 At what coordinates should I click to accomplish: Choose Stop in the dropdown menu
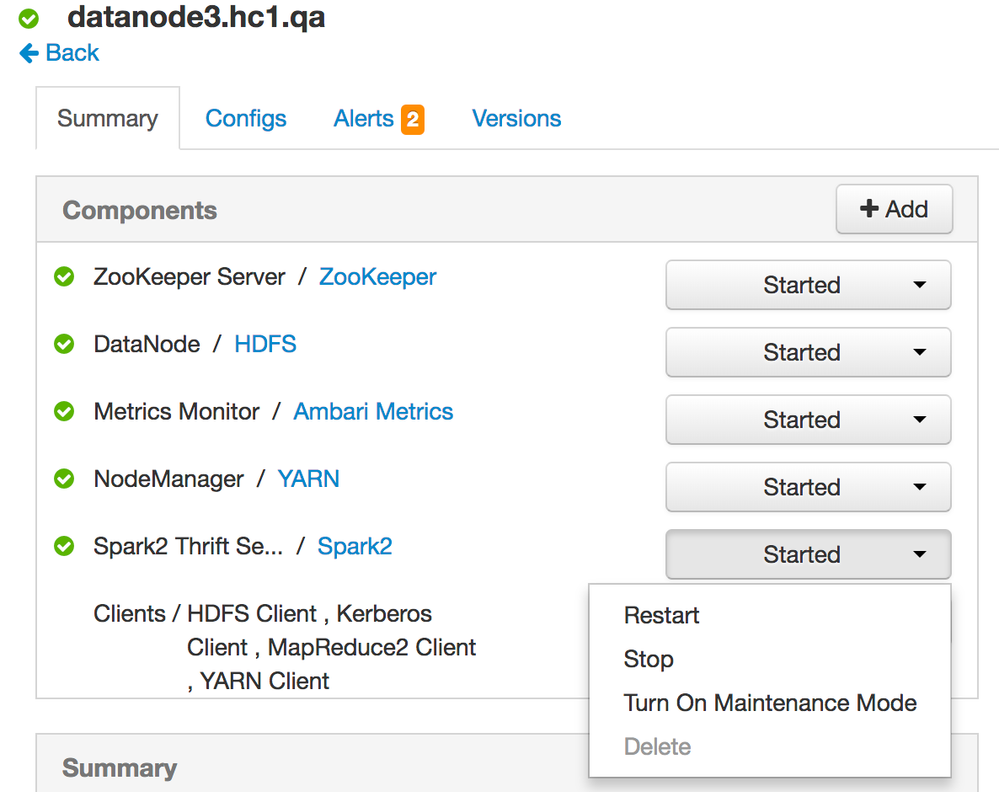pyautogui.click(x=649, y=659)
